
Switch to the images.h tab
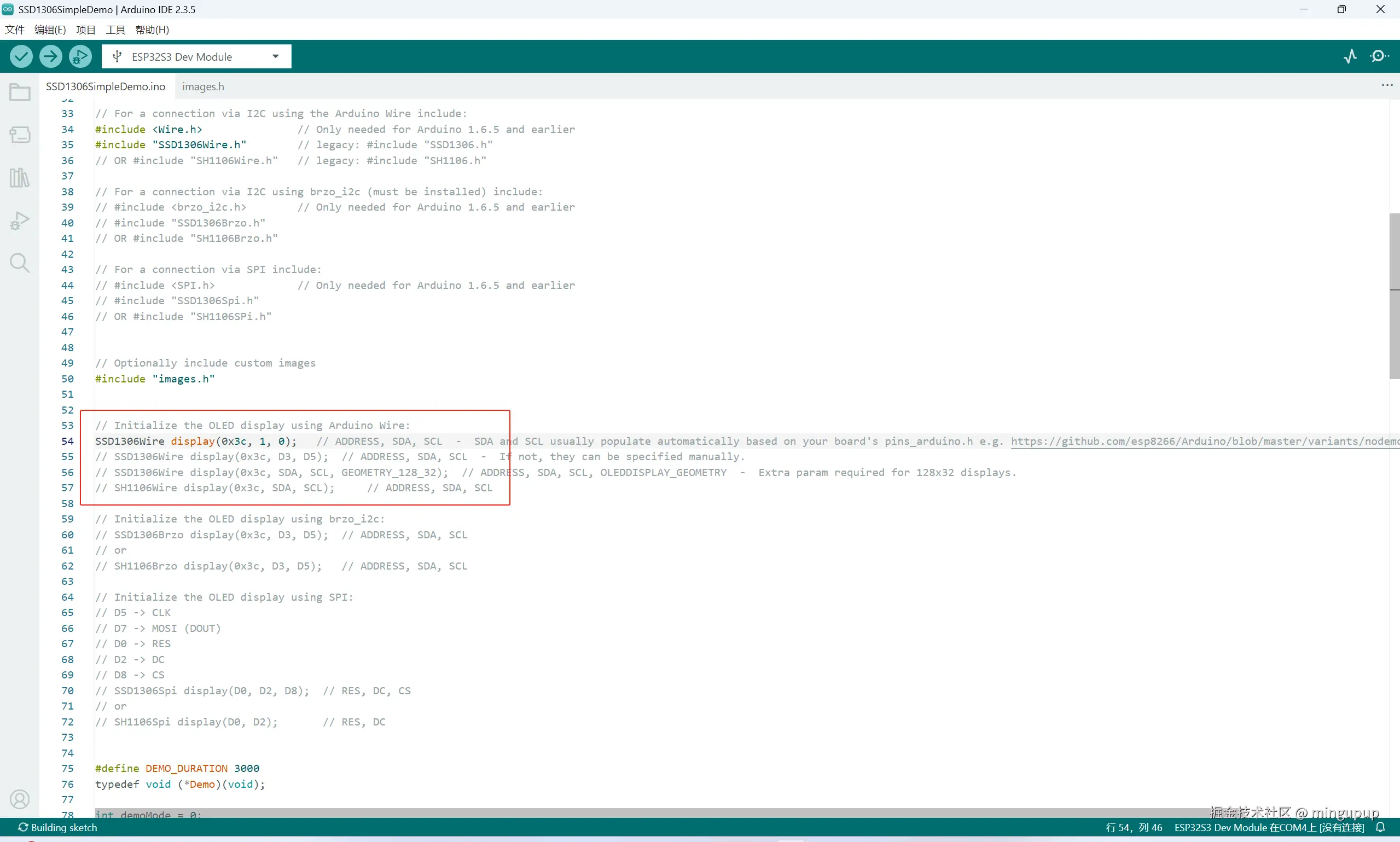pyautogui.click(x=203, y=86)
